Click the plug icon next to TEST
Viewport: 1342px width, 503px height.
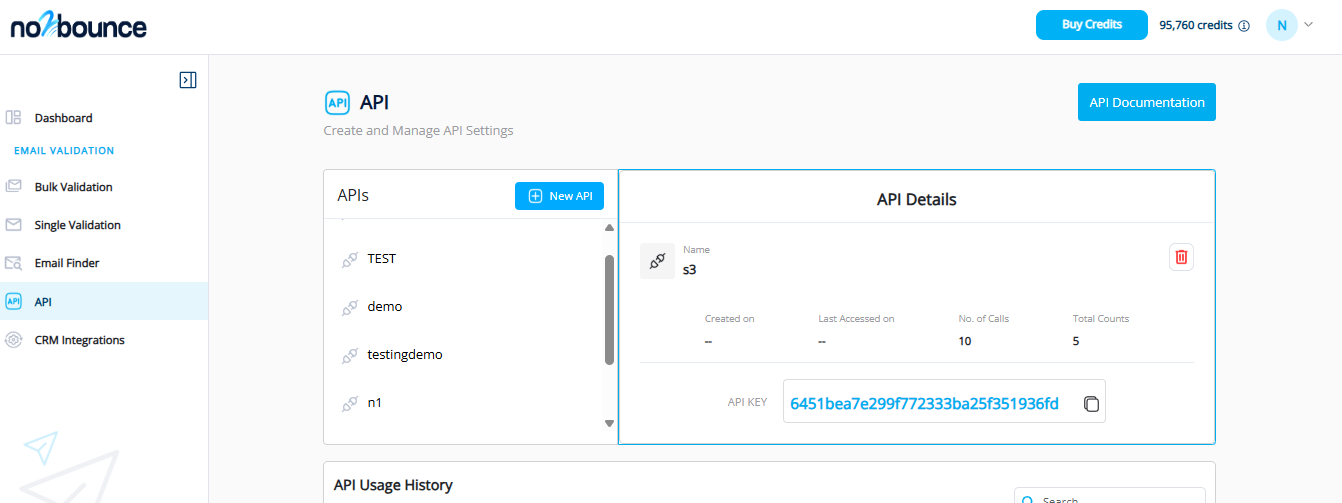(350, 258)
